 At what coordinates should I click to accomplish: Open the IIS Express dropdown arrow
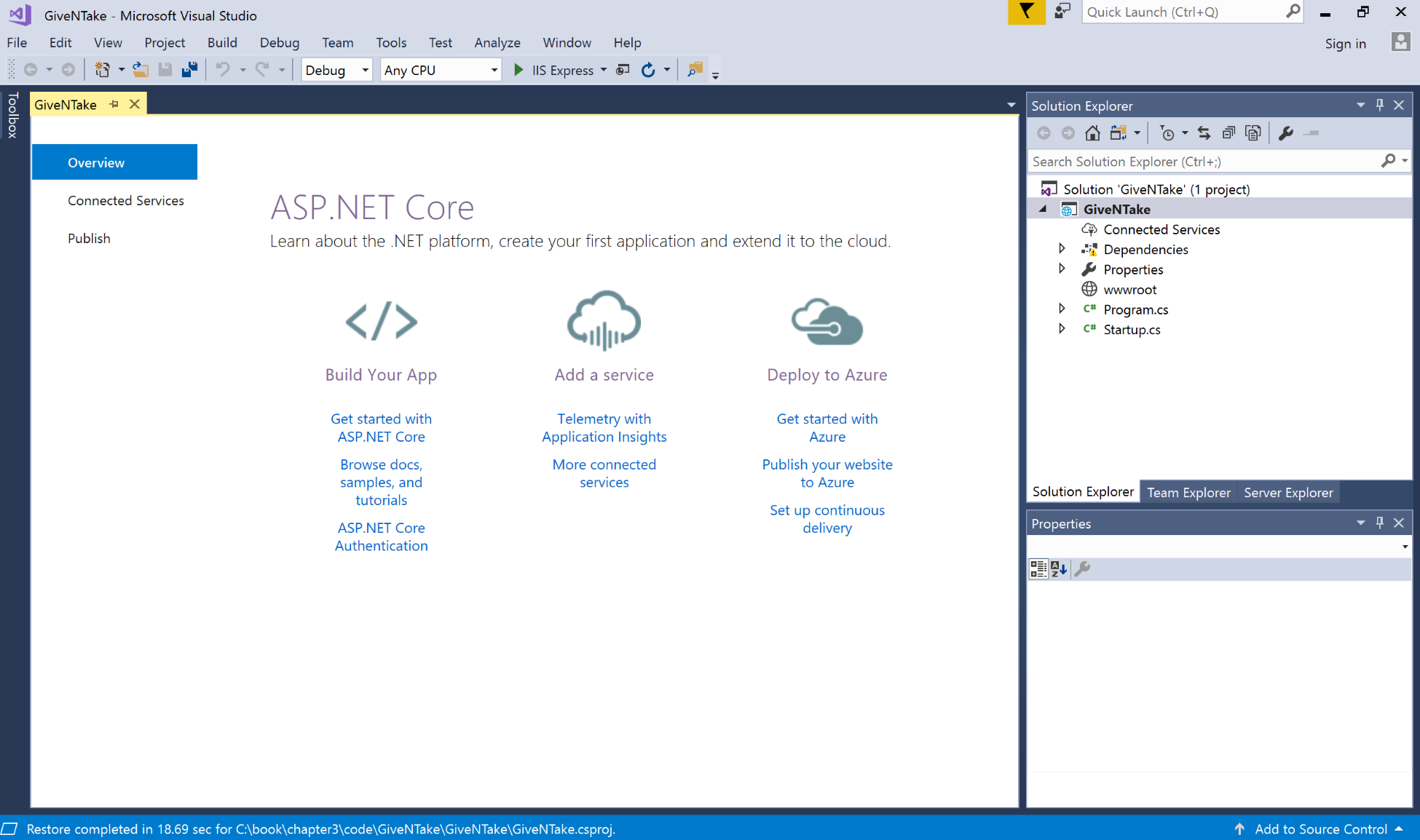[603, 70]
